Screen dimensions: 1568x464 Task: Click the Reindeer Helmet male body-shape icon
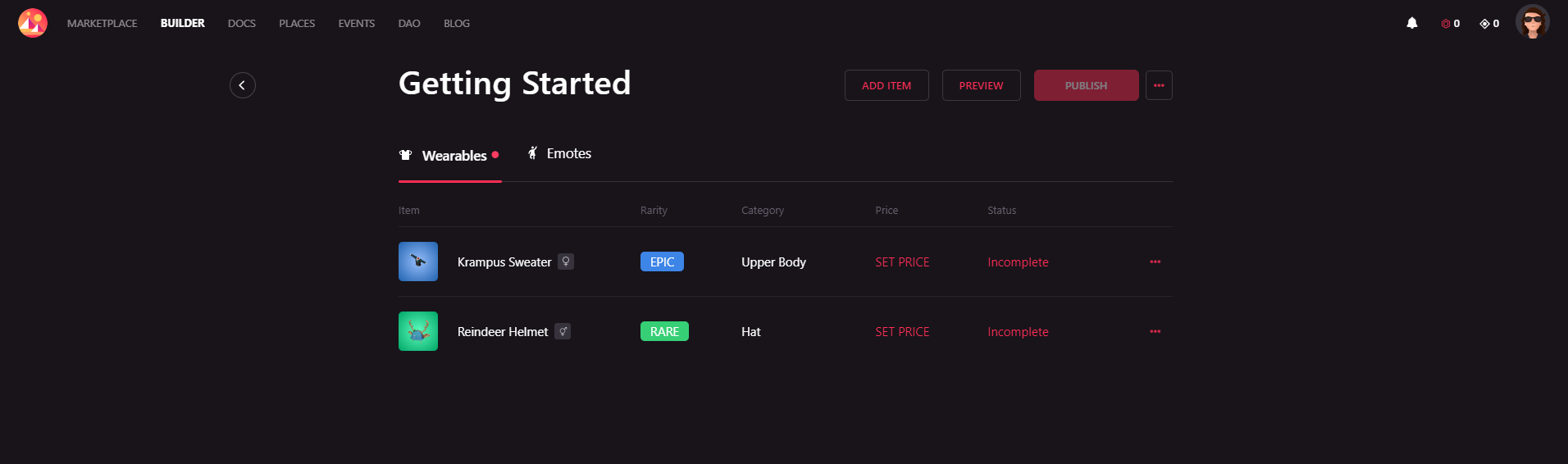tap(563, 331)
